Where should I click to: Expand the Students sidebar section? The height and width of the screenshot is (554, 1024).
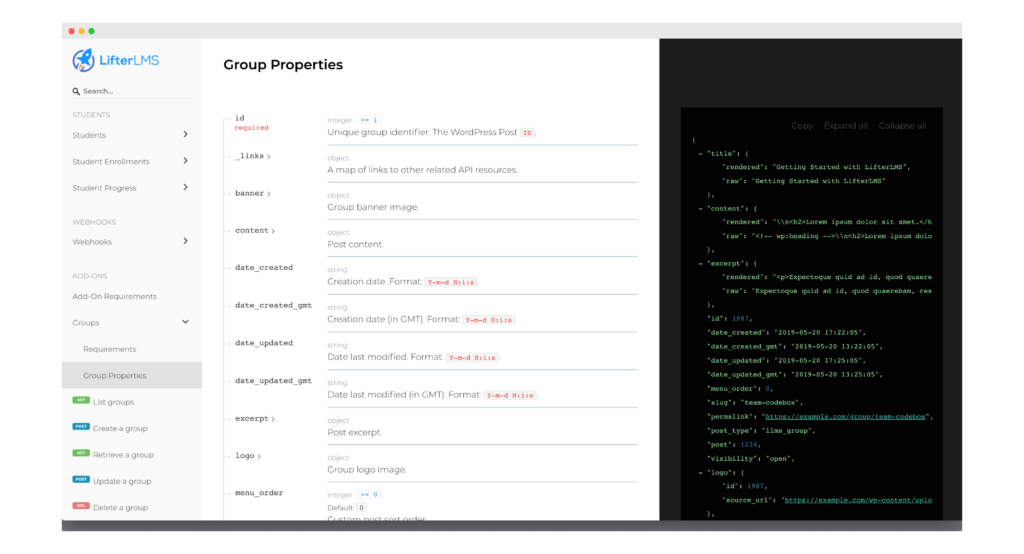point(185,135)
